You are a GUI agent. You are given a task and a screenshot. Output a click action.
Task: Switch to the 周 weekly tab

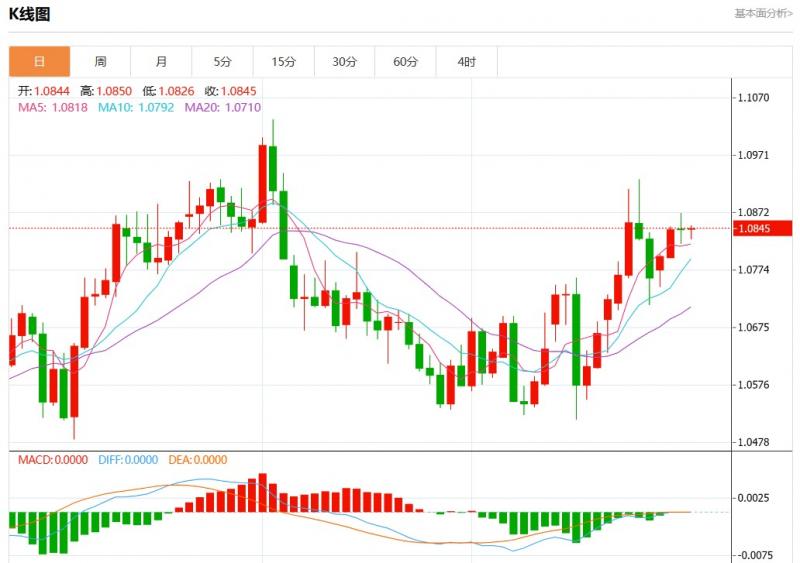click(101, 62)
